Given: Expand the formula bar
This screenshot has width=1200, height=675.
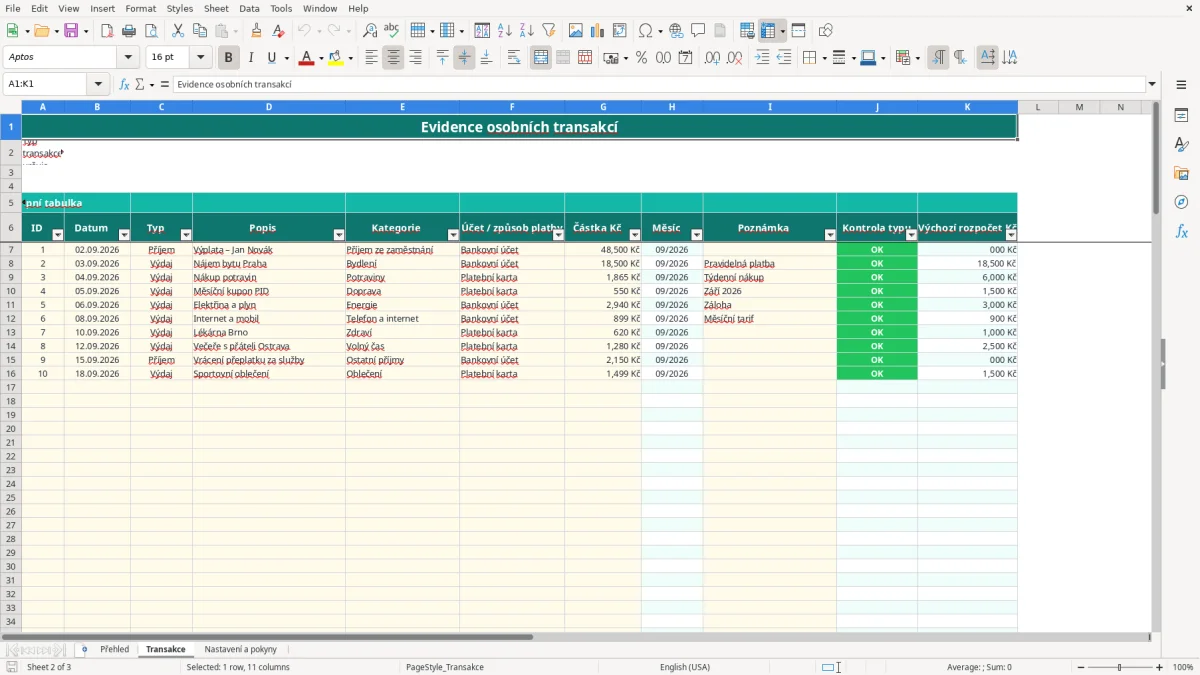Looking at the screenshot, I should pyautogui.click(x=1152, y=84).
